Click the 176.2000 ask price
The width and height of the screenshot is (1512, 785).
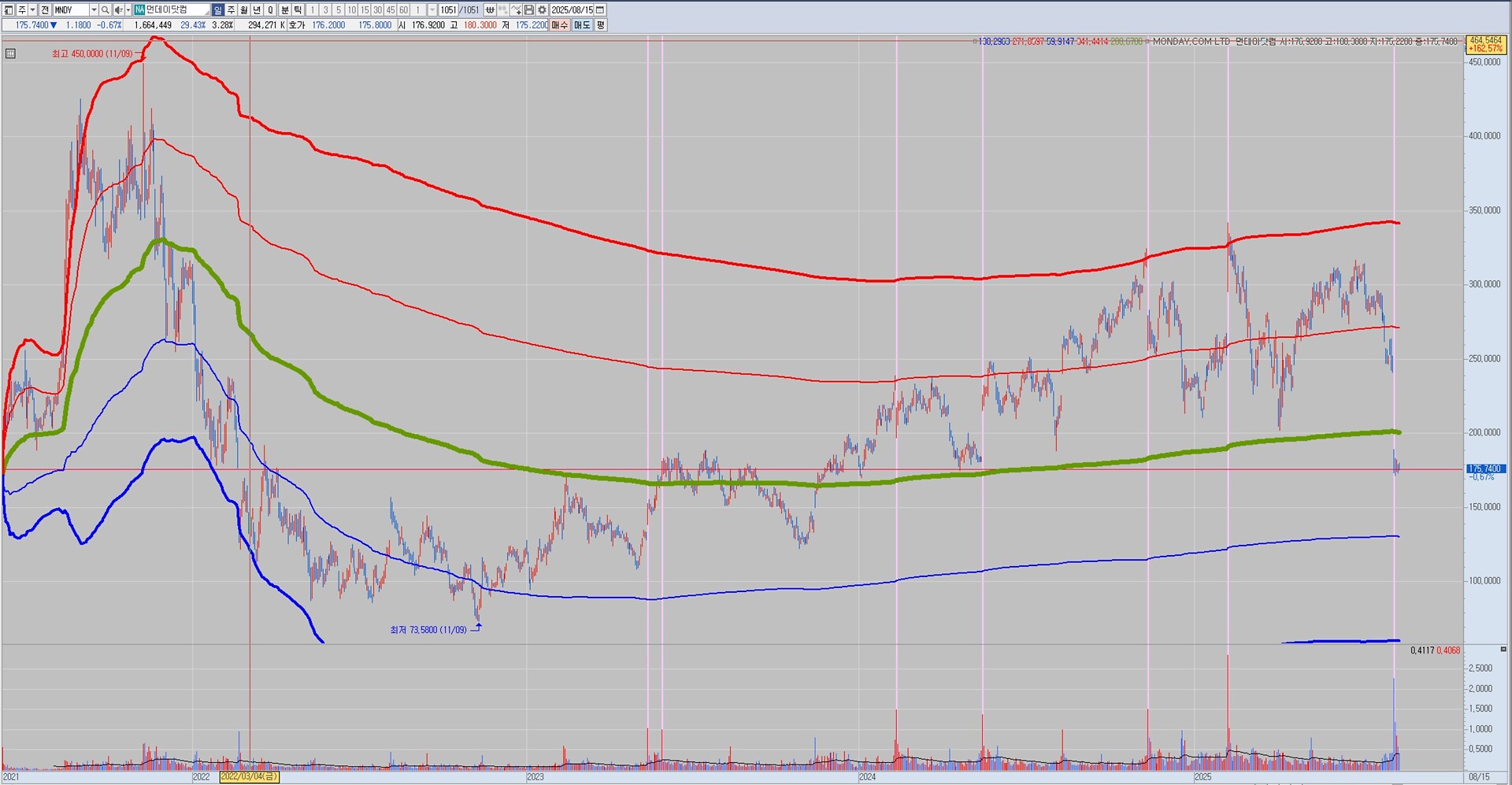(328, 25)
